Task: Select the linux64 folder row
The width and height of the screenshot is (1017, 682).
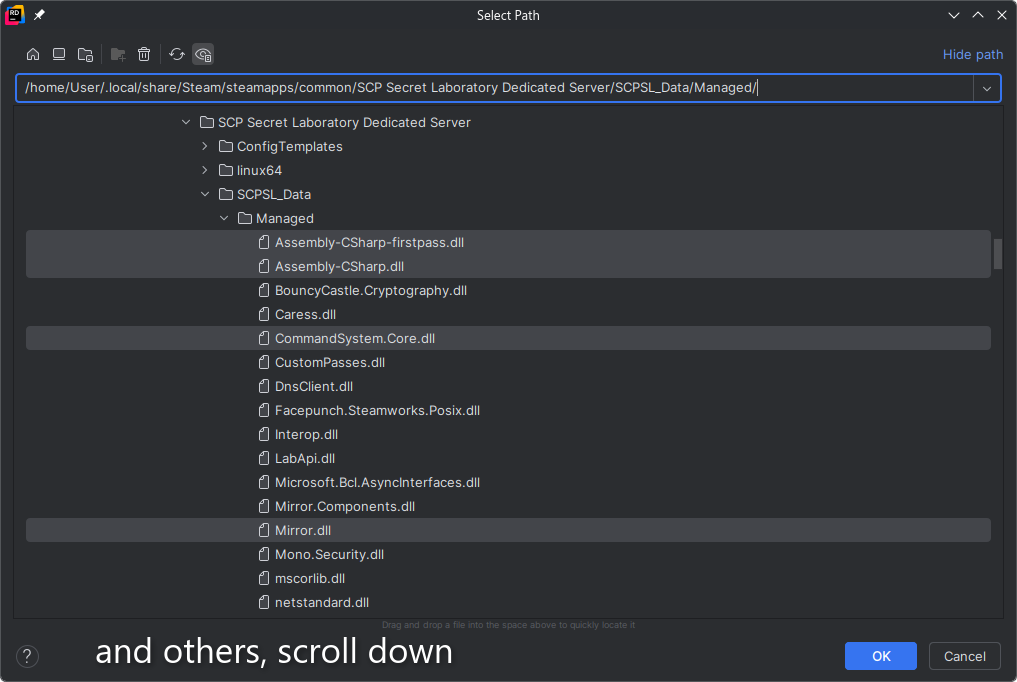Action: 508,170
